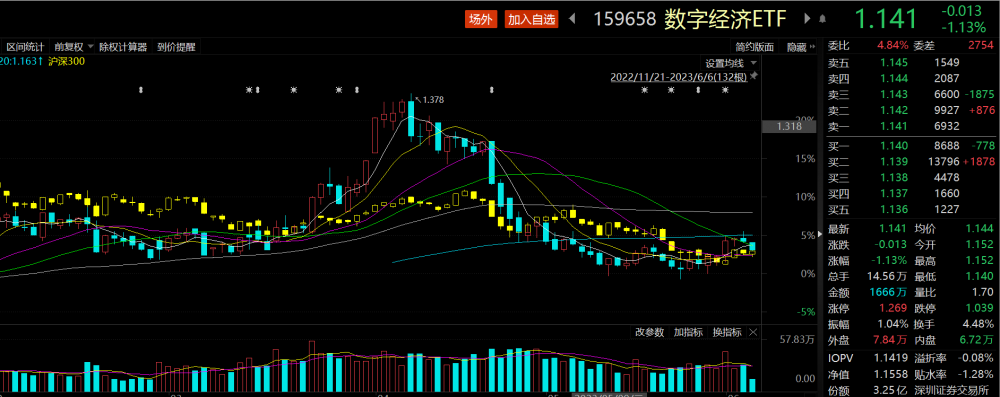
Task: Click the 1.318 price axis label
Action: pos(788,126)
